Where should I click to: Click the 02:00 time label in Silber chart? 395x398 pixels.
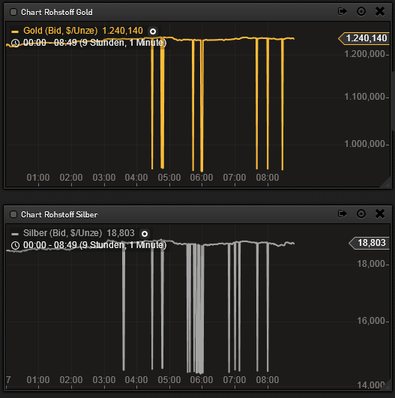[71, 380]
